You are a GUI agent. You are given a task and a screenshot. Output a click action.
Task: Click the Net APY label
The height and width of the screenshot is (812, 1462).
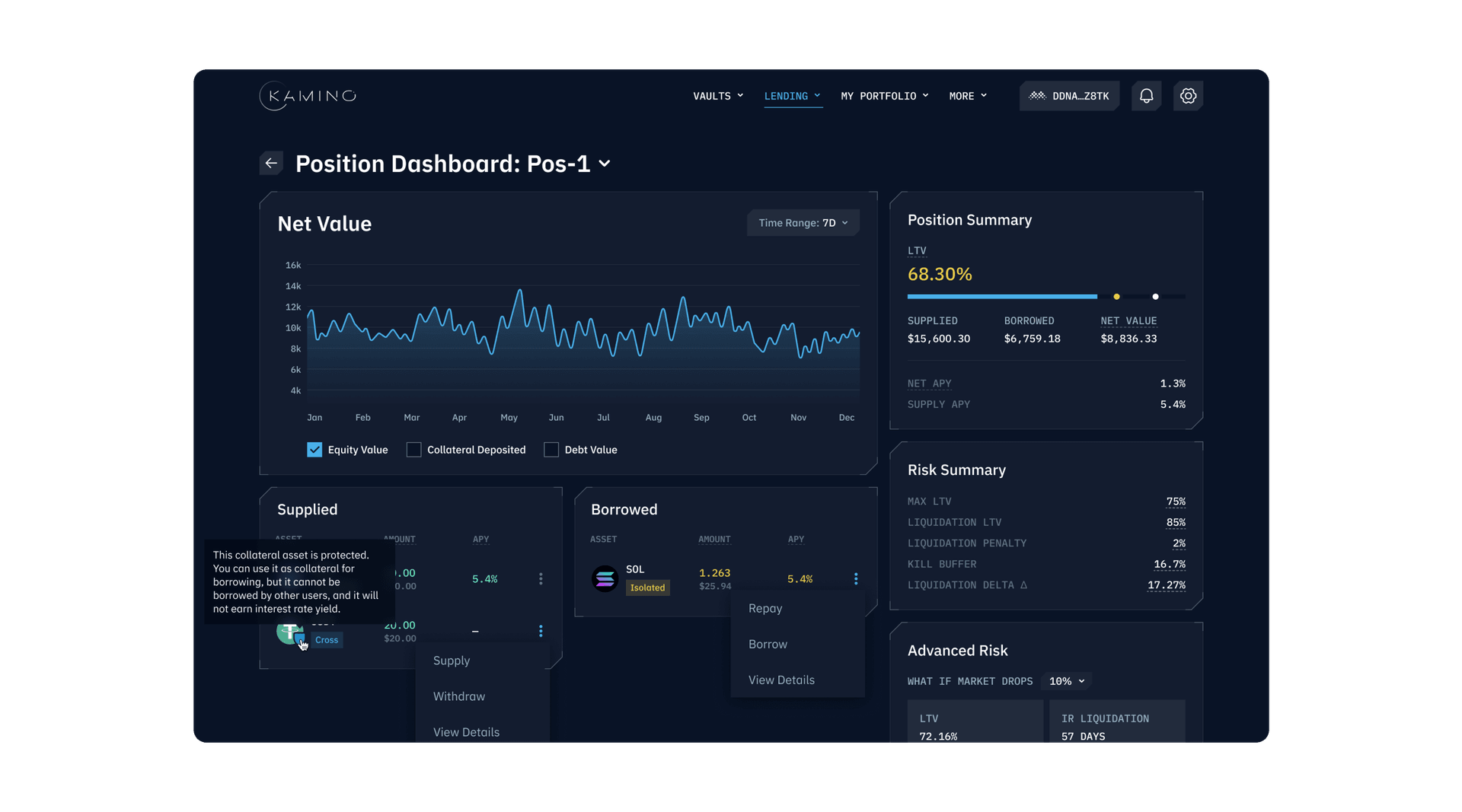pyautogui.click(x=929, y=384)
